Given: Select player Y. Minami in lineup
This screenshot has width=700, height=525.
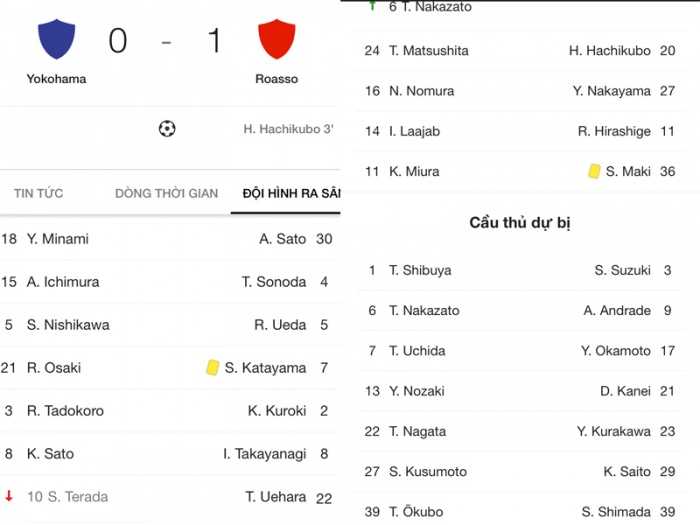Looking at the screenshot, I should coord(58,239).
